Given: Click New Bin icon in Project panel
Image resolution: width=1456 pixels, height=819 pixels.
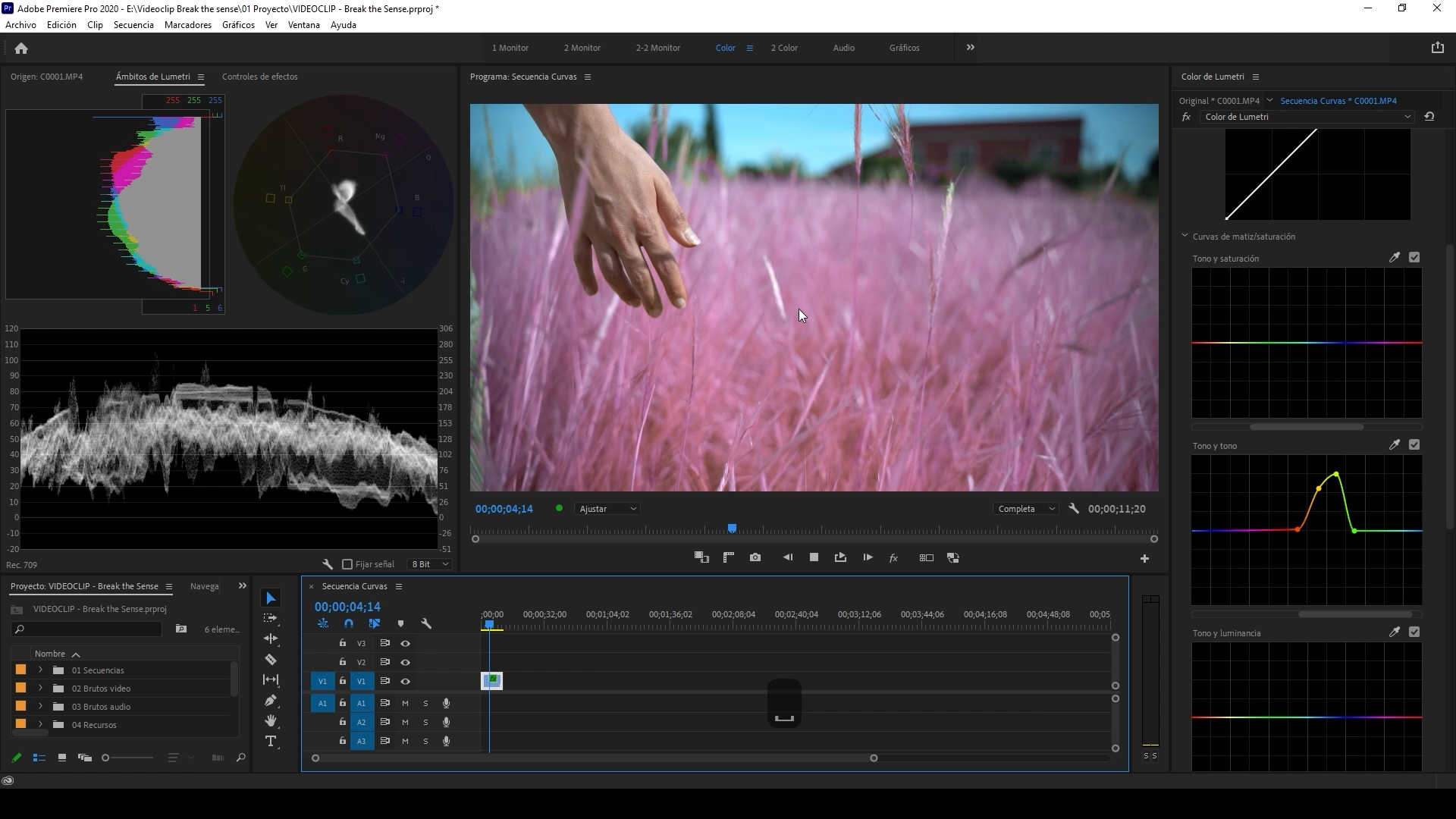Looking at the screenshot, I should [x=180, y=629].
